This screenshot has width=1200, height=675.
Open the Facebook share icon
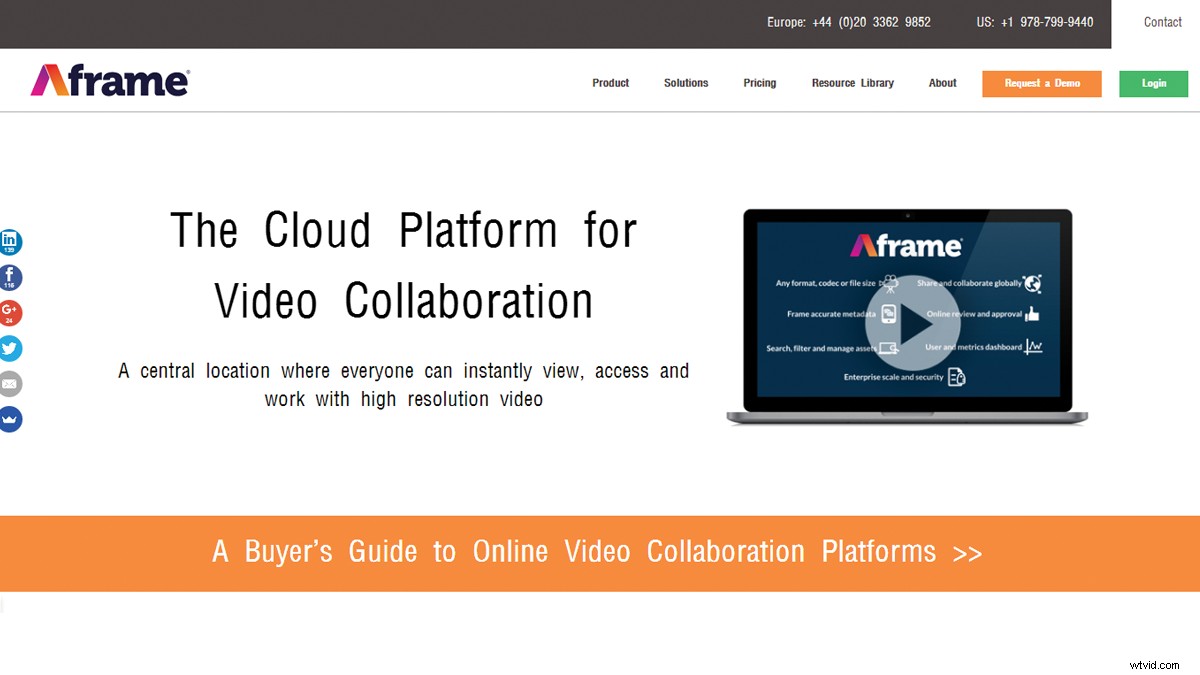tap(11, 277)
